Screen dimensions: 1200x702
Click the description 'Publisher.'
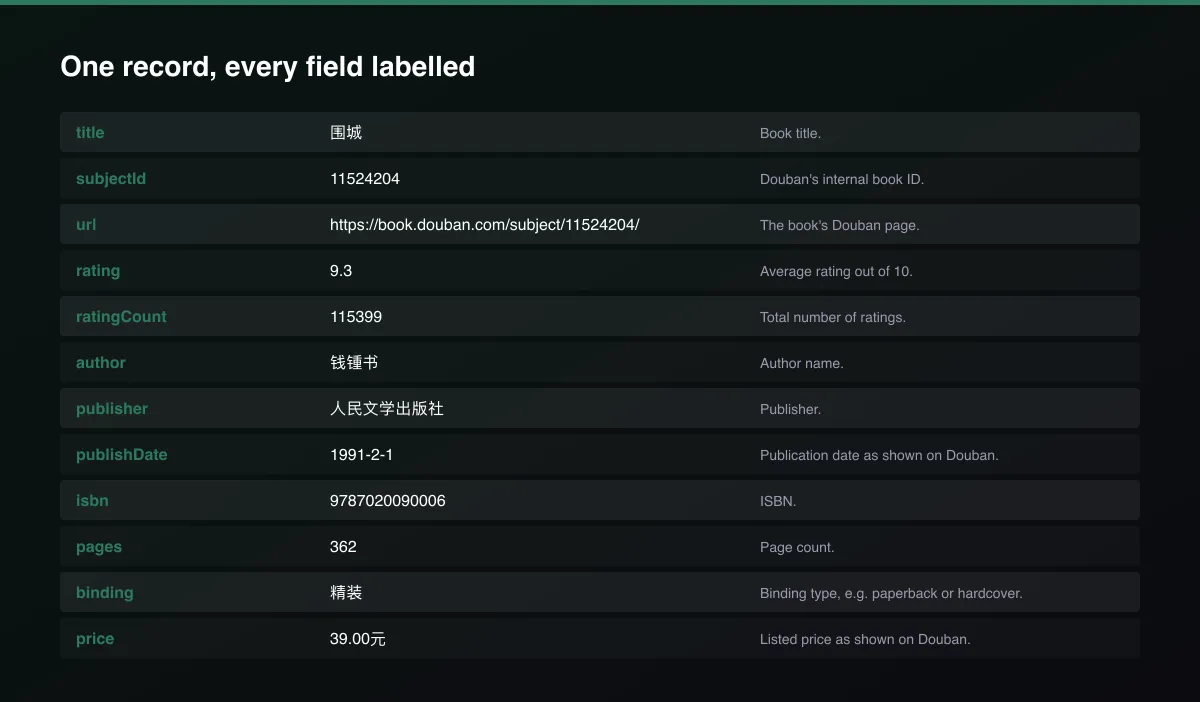[x=791, y=409]
